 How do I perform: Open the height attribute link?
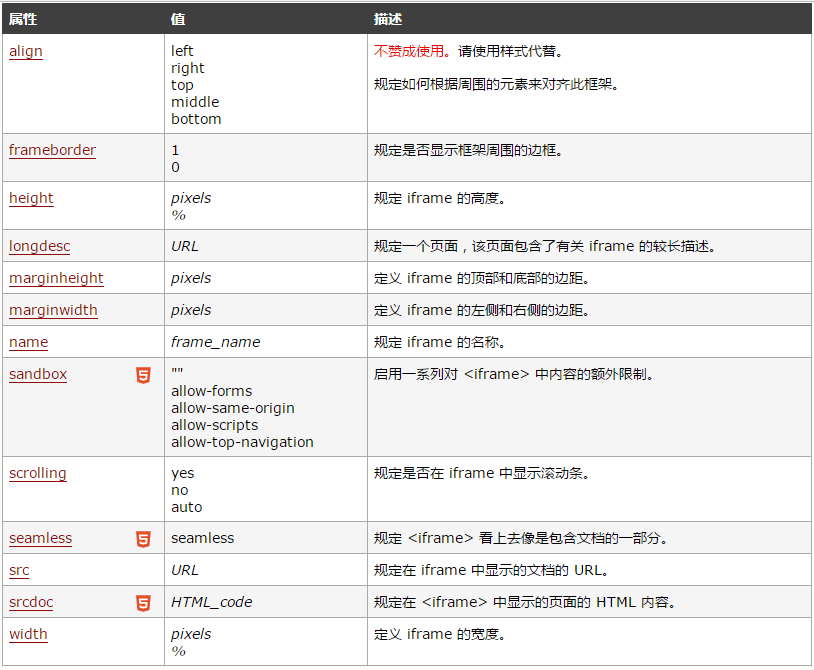point(31,198)
